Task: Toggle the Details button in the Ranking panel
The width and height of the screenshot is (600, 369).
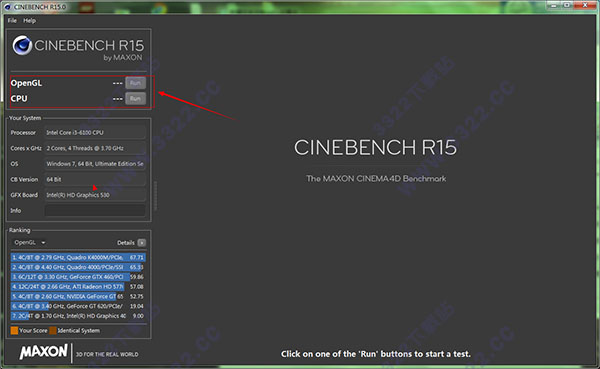Action: [142, 243]
